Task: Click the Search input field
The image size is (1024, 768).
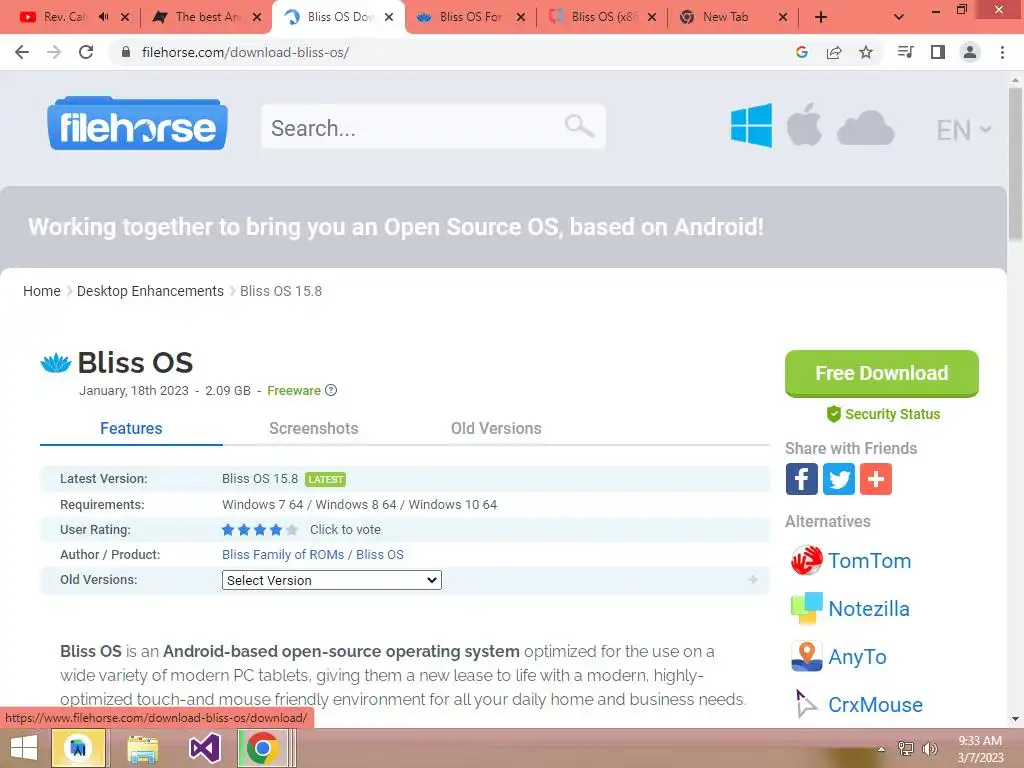Action: tap(434, 126)
